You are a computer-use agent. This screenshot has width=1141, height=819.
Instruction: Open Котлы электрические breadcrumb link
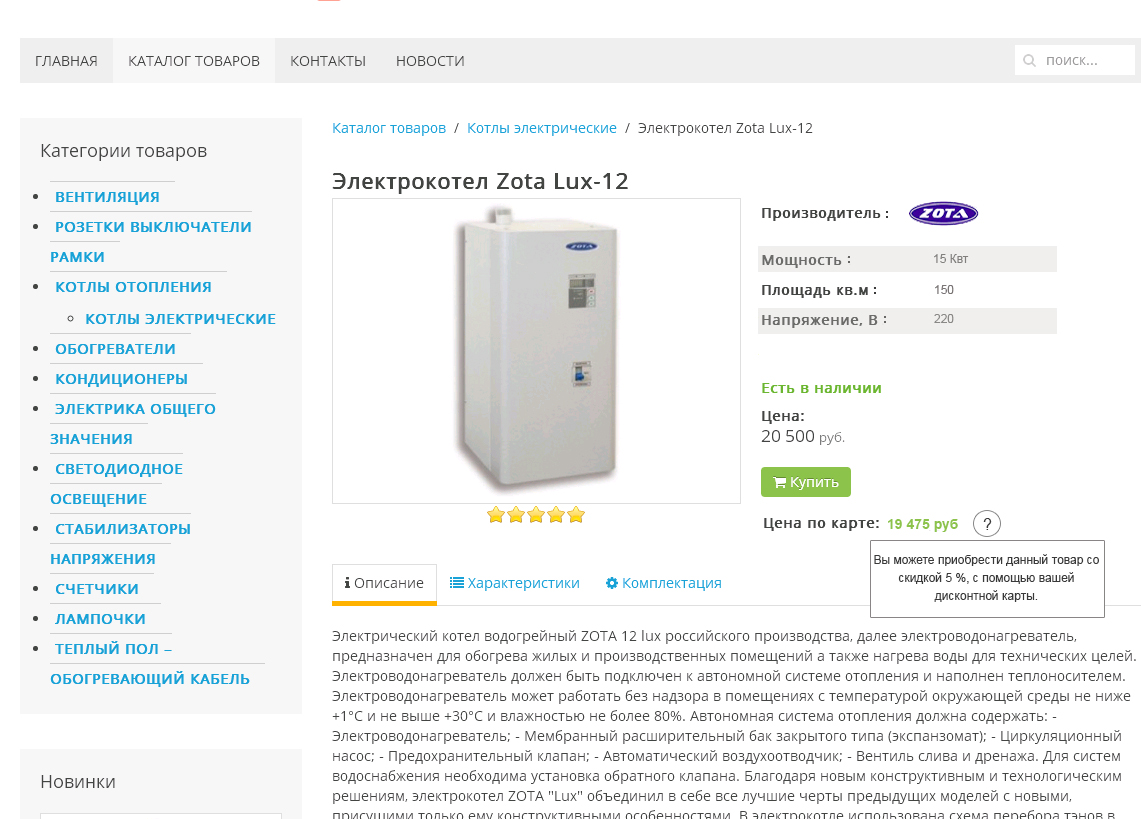[542, 128]
